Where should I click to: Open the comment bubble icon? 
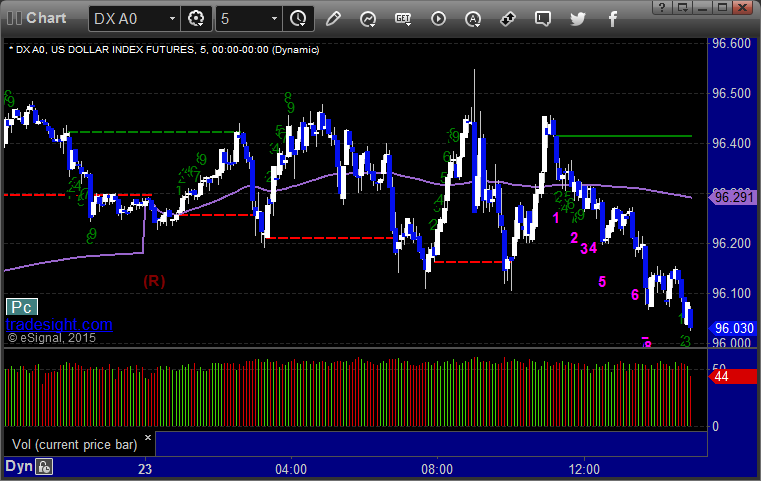point(543,19)
